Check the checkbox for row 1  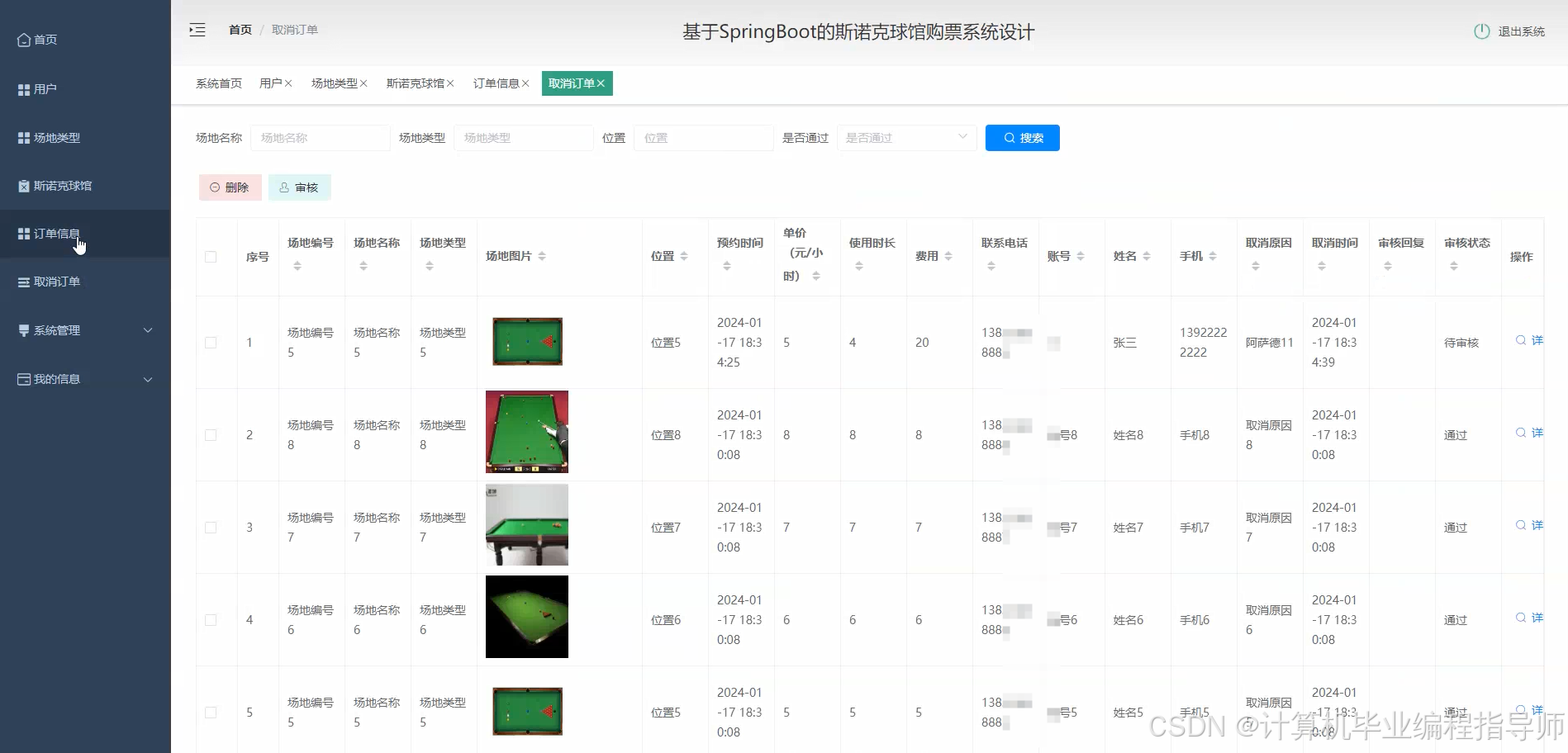211,342
